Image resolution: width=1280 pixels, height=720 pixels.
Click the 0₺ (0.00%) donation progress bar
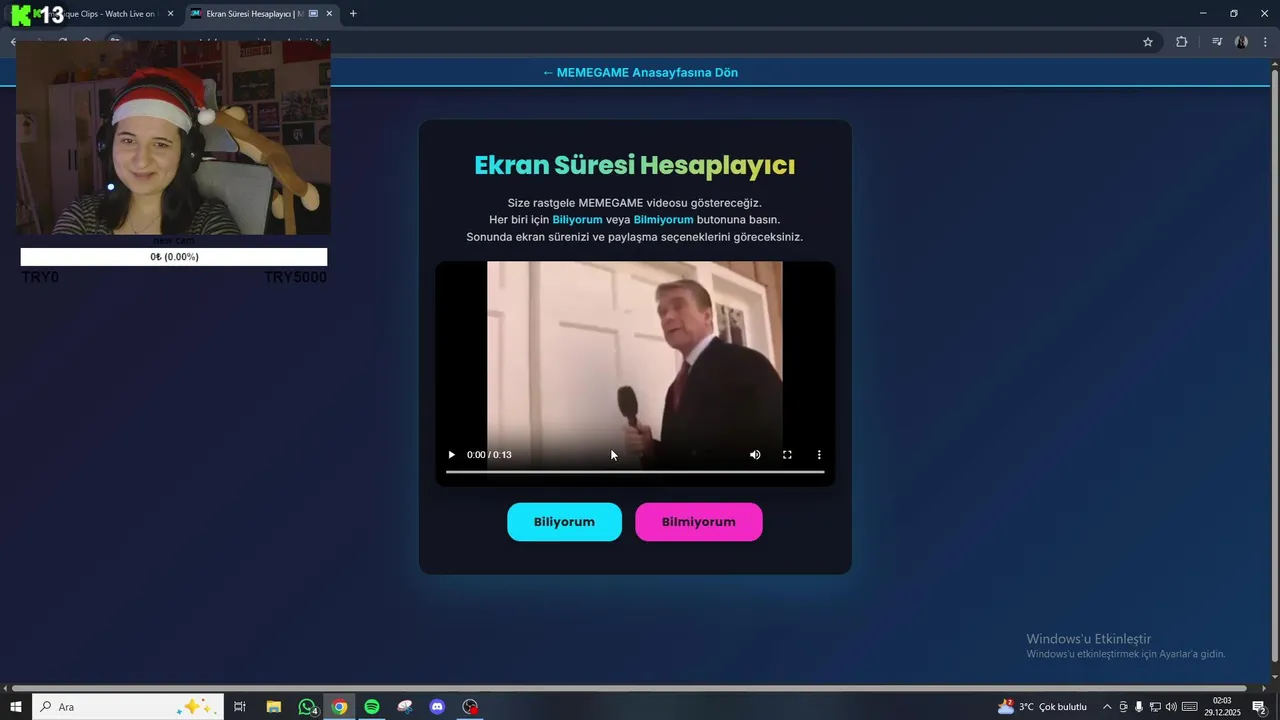click(174, 257)
